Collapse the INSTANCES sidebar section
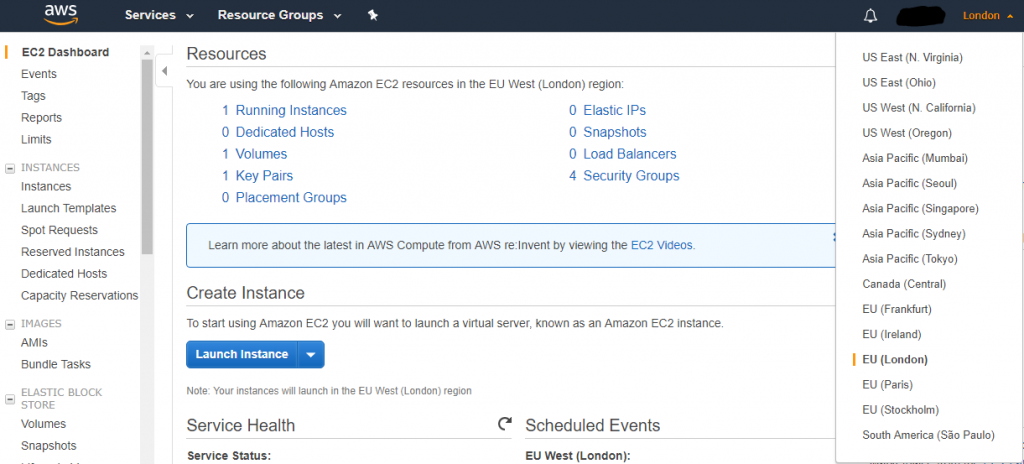This screenshot has height=464, width=1024. (10, 168)
